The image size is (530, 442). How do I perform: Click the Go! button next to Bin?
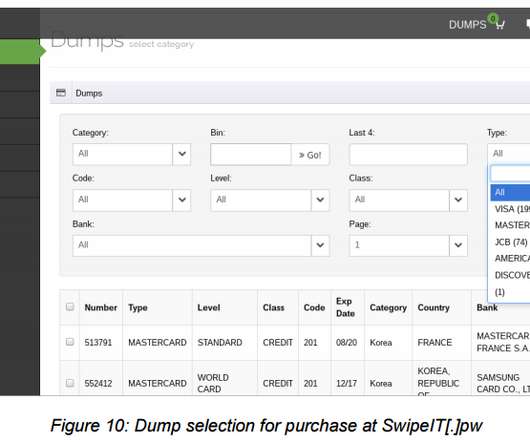tap(310, 155)
